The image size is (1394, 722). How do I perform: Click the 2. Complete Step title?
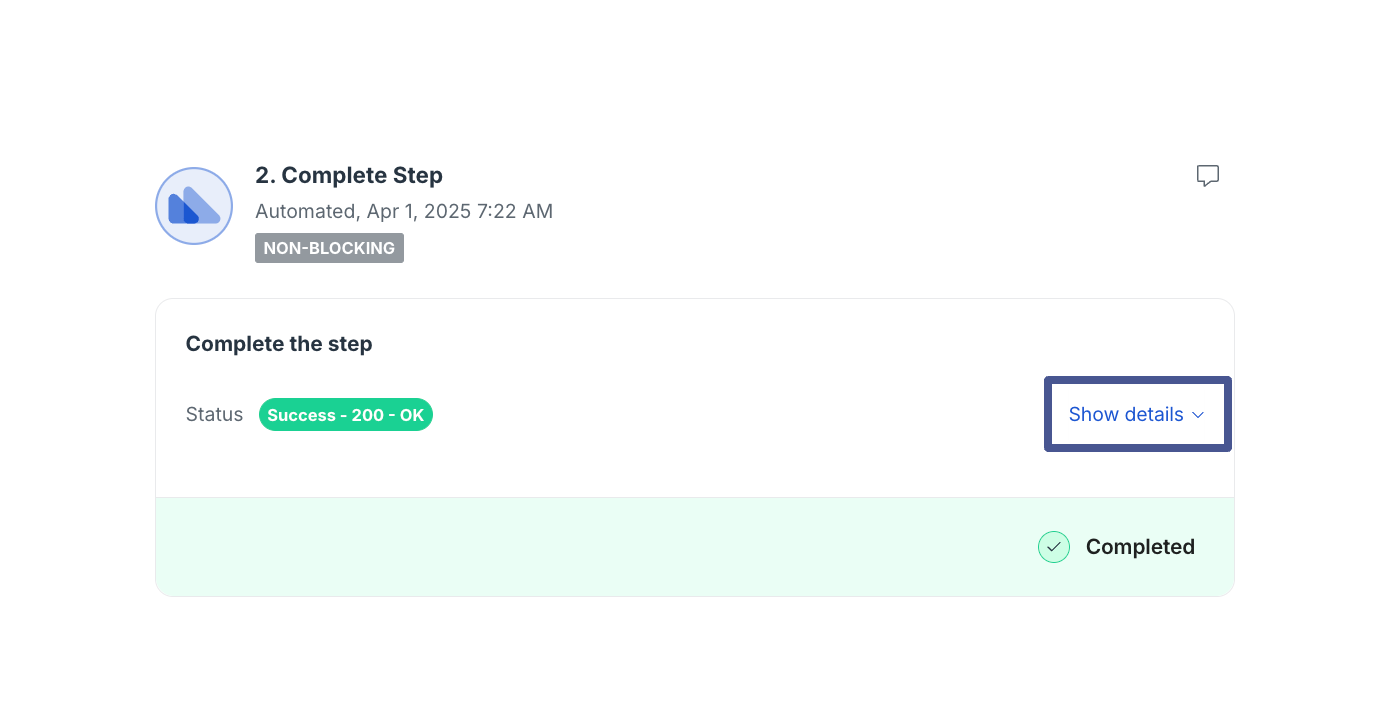point(349,175)
